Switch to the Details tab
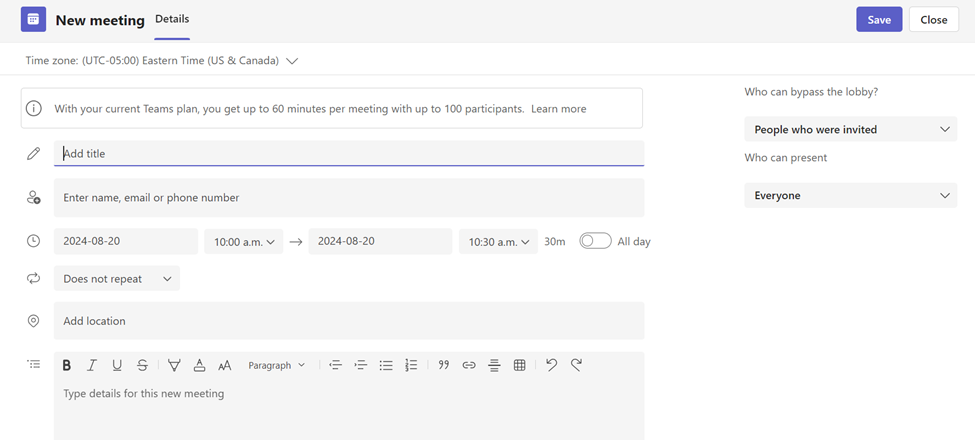The height and width of the screenshot is (440, 975). [x=172, y=19]
